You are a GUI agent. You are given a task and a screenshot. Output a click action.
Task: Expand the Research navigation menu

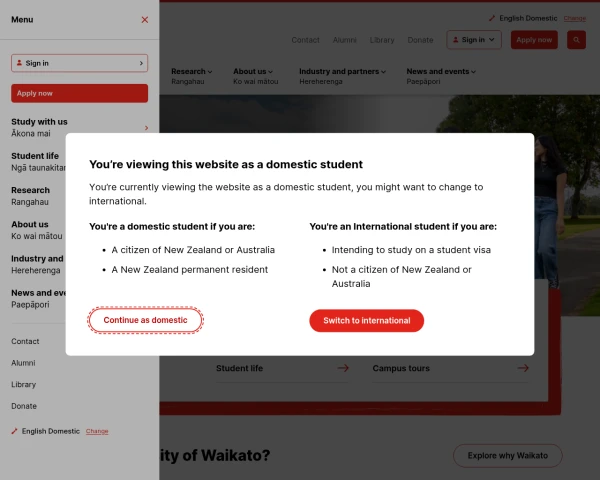point(191,72)
